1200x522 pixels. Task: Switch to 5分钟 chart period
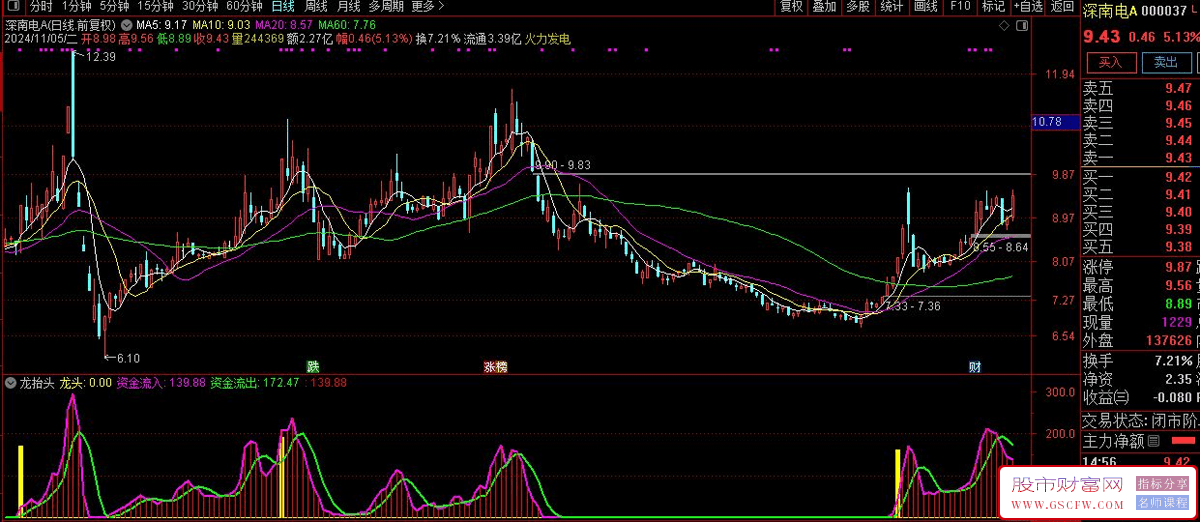115,6
